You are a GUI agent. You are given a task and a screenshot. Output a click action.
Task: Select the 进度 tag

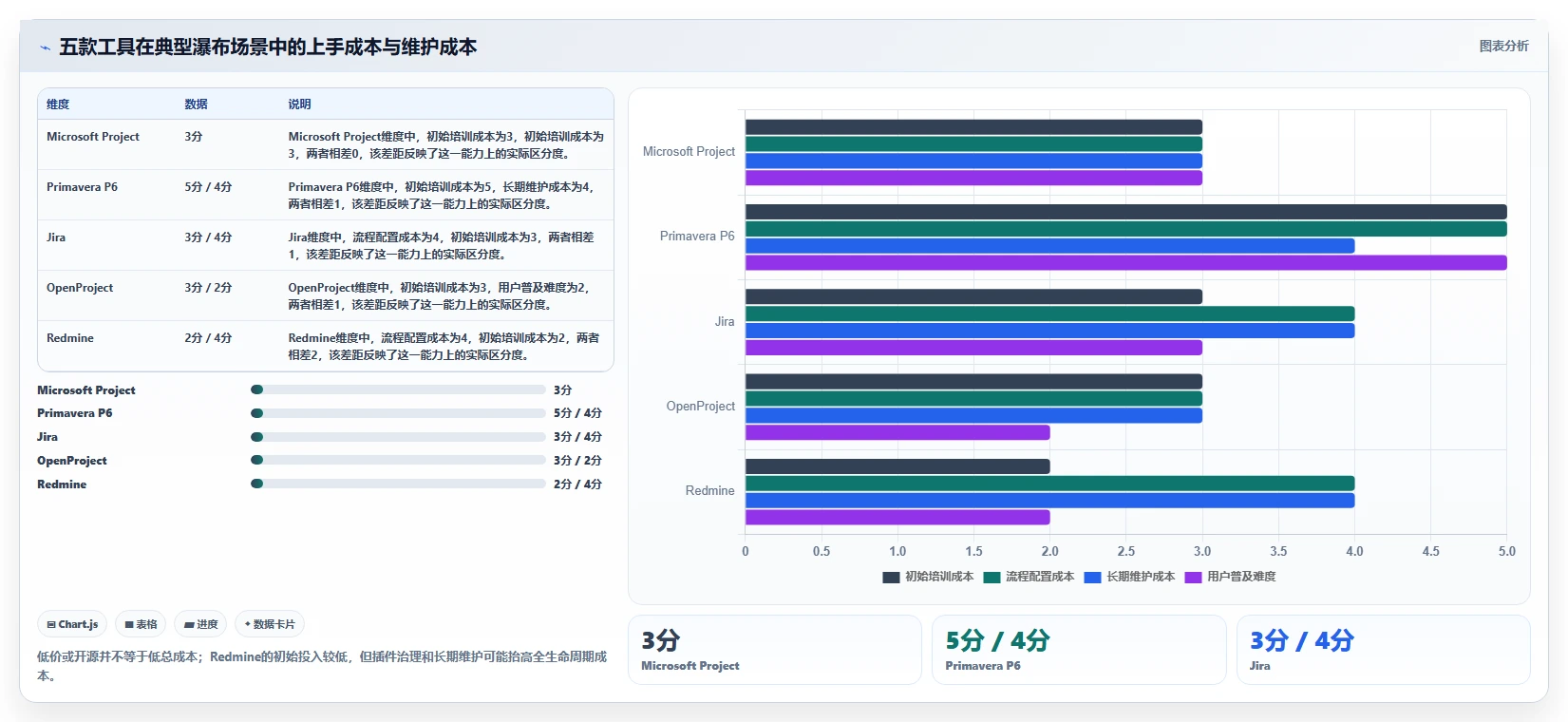click(x=200, y=624)
